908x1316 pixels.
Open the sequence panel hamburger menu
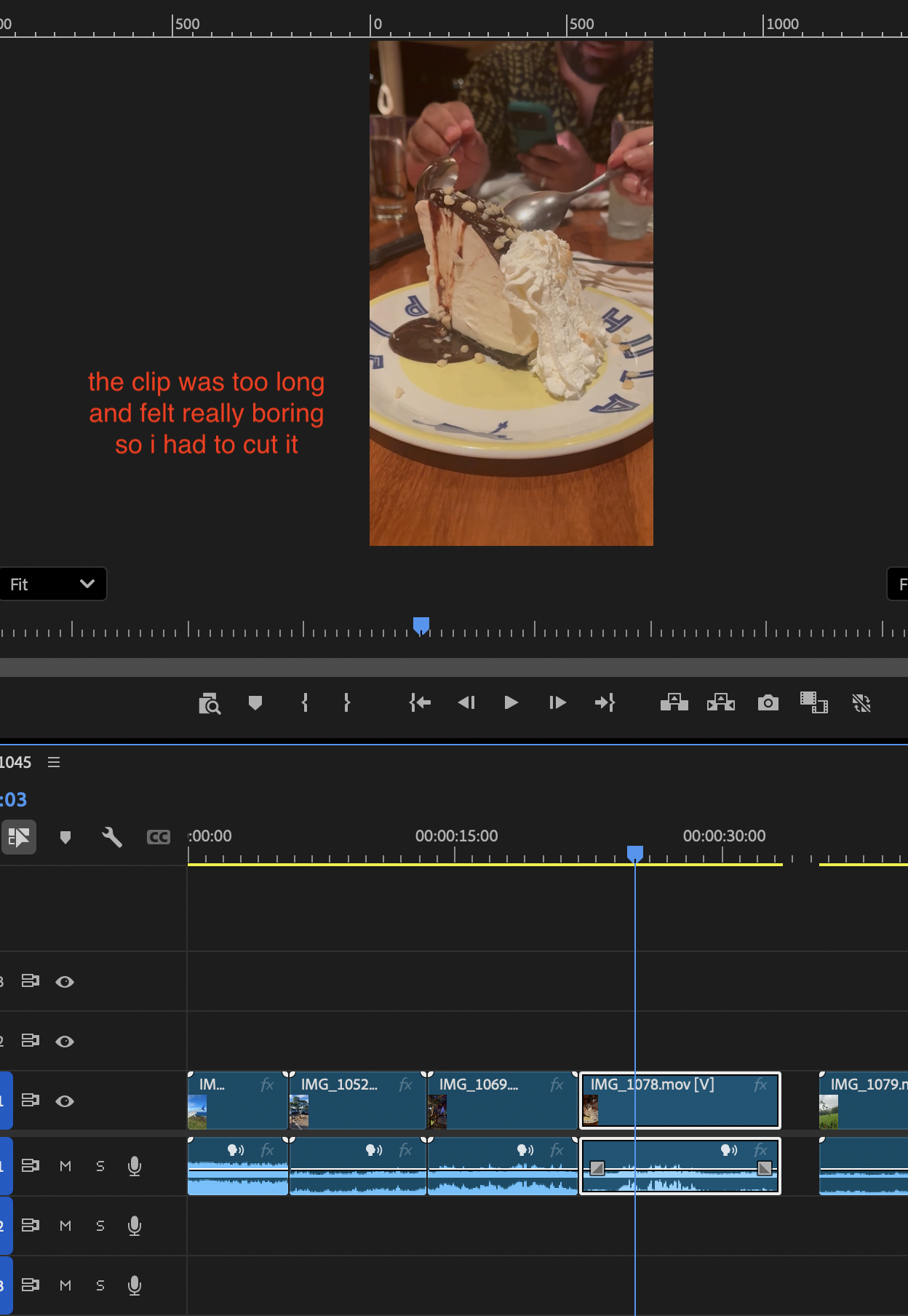click(x=54, y=762)
